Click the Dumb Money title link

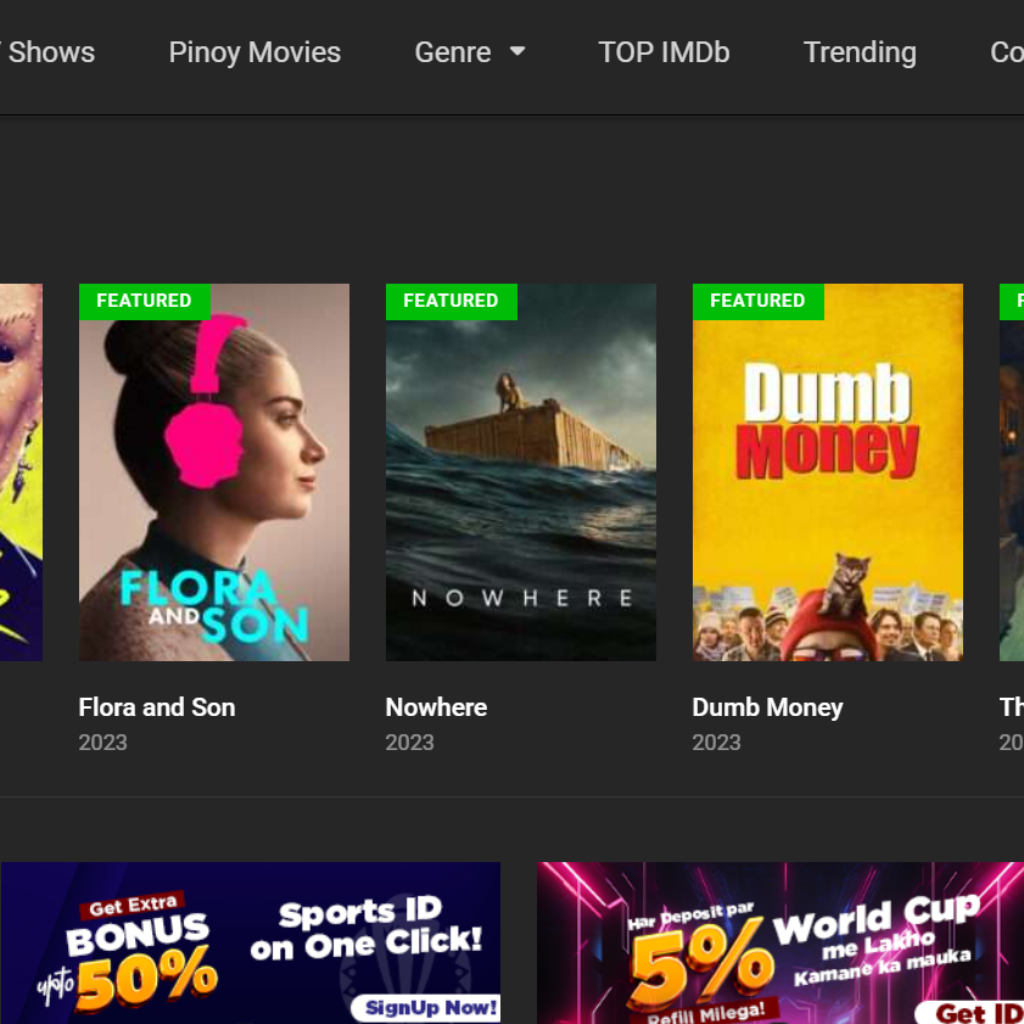[x=767, y=707]
